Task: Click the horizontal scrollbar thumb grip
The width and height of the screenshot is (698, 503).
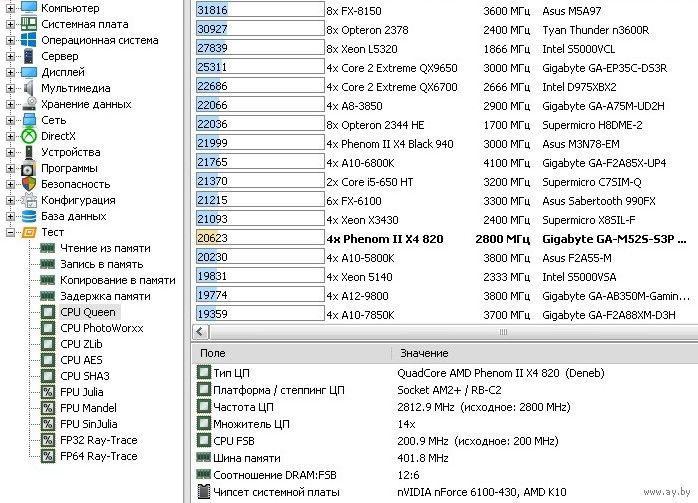Action: click(503, 332)
